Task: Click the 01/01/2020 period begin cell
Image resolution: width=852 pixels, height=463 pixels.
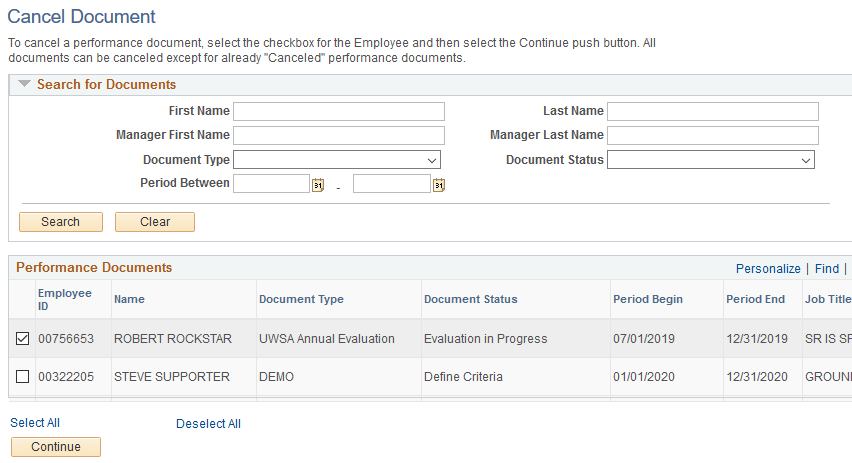Action: [x=644, y=377]
